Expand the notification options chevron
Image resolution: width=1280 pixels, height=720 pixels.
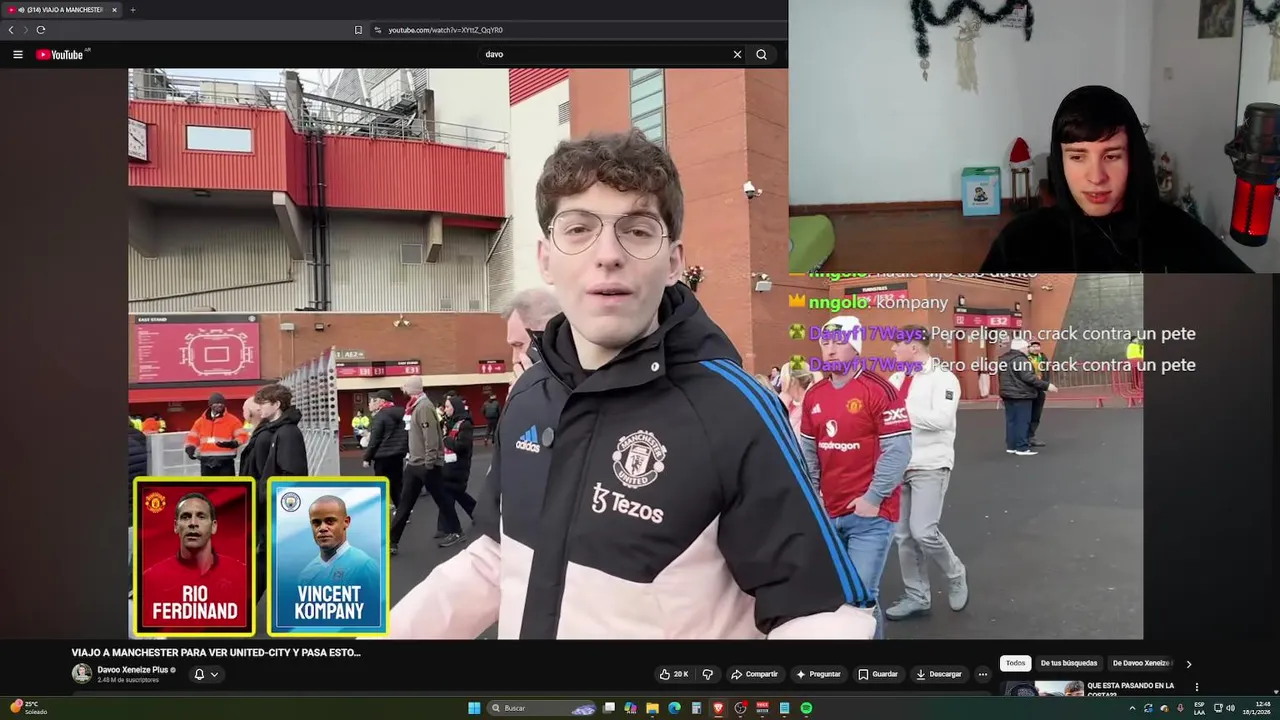pos(214,674)
